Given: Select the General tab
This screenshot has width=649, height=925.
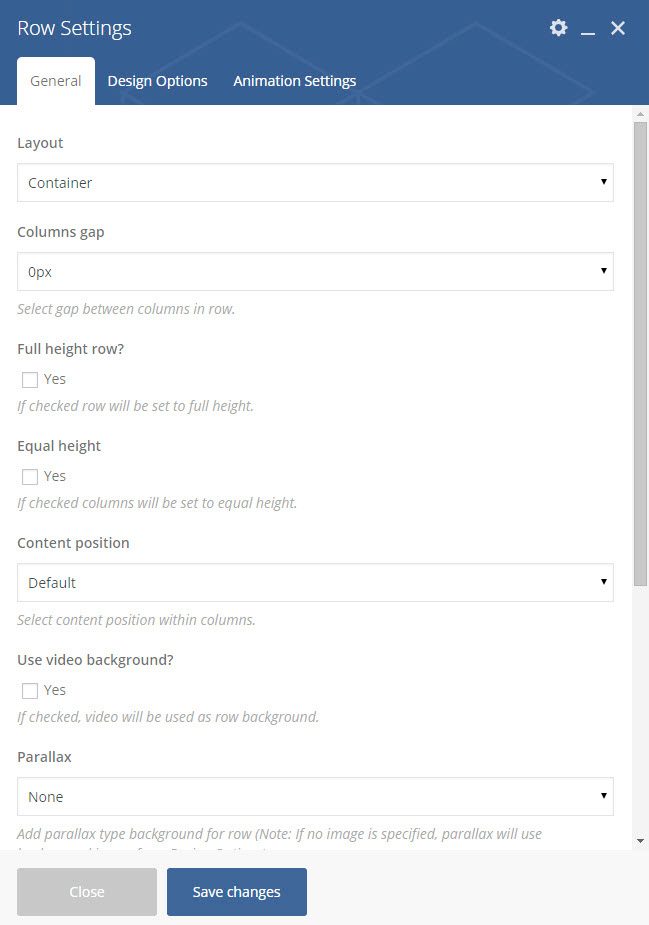Looking at the screenshot, I should pos(56,81).
